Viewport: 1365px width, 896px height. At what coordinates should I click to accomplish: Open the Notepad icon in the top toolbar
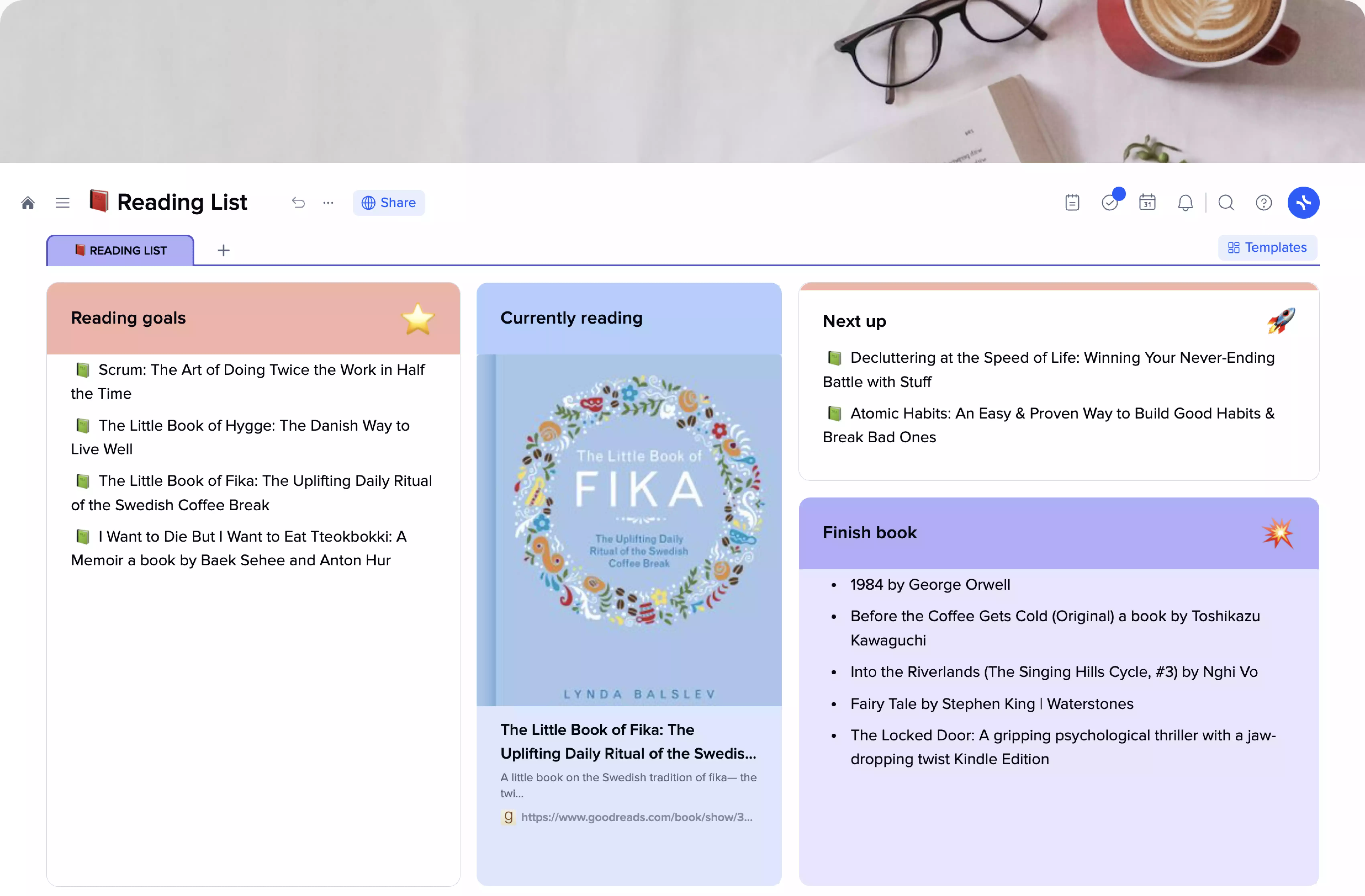coord(1072,203)
